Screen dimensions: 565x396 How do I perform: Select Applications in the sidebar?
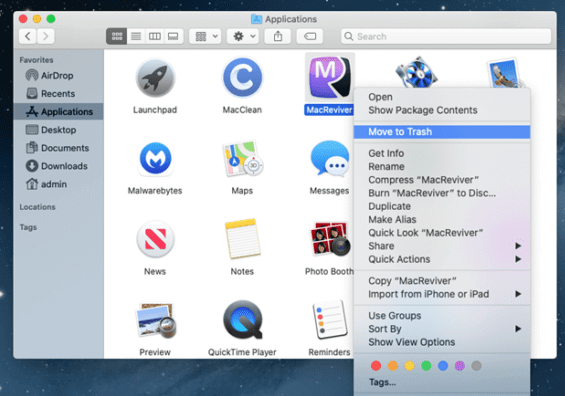point(58,112)
